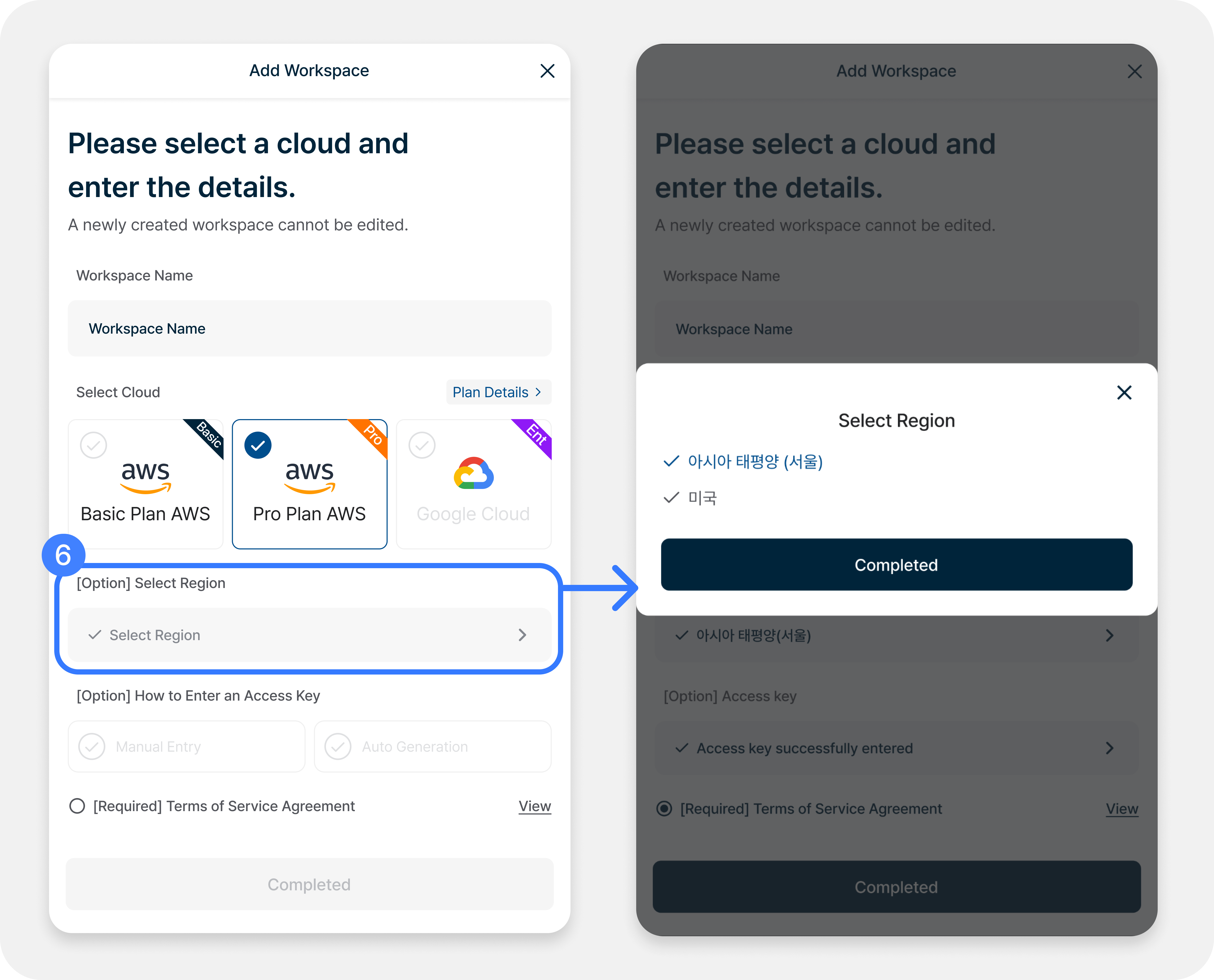
Task: Click the Workspace Name input field
Action: coord(309,329)
